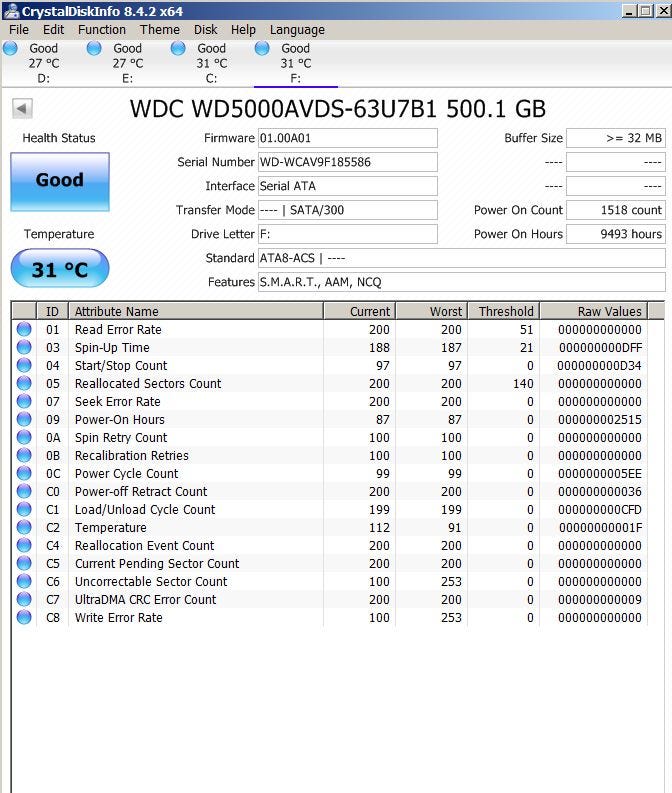Click status orb for Power-off Retract Count
This screenshot has height=793, width=672.
point(24,492)
